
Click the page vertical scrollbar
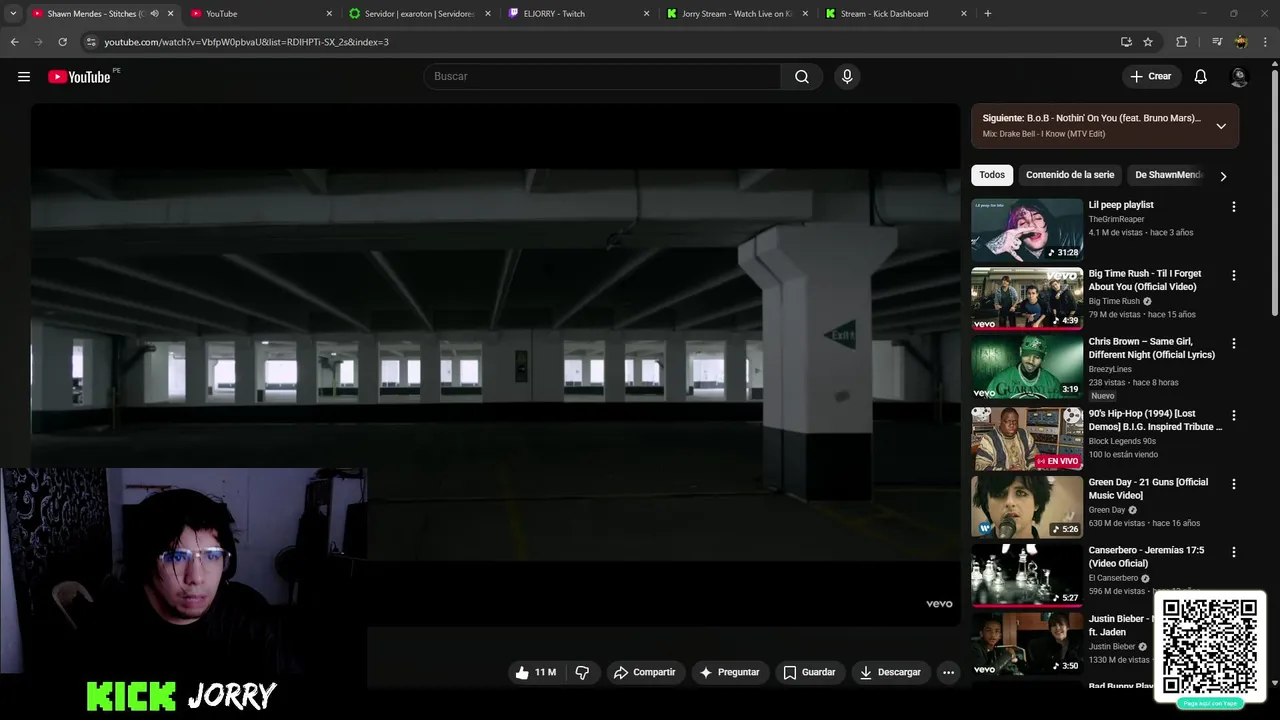(x=1274, y=195)
